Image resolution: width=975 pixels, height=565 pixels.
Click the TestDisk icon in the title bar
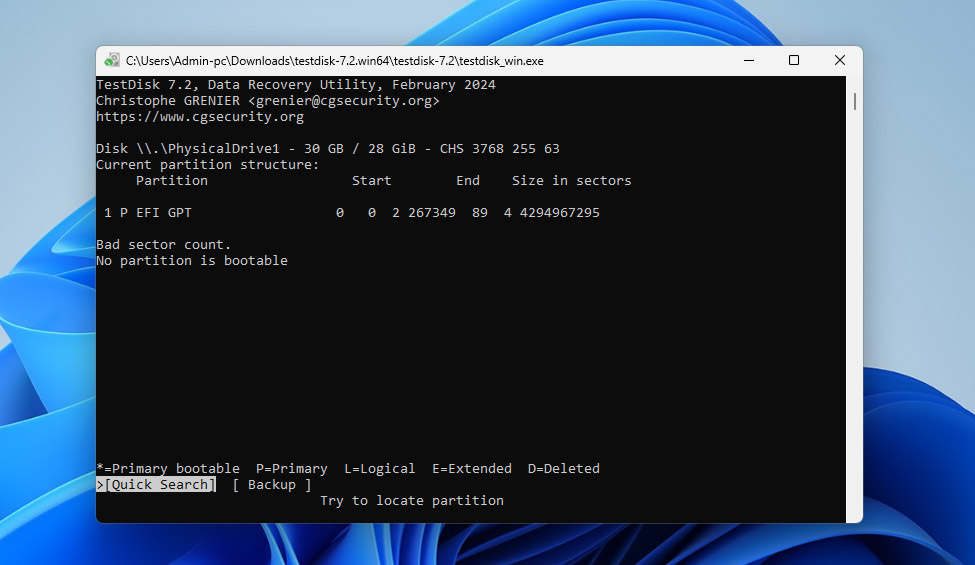coord(112,61)
